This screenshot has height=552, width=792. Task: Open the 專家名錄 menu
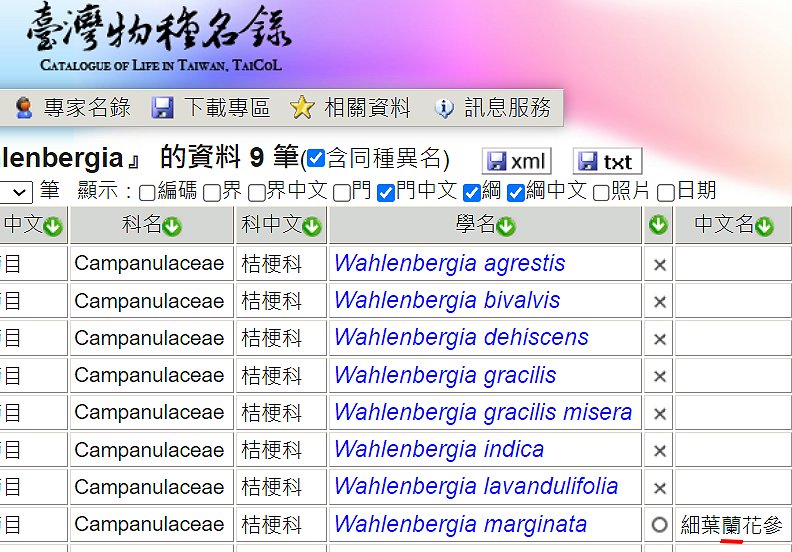[73, 108]
